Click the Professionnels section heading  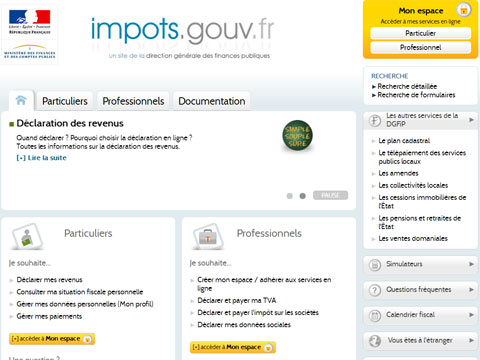269,233
